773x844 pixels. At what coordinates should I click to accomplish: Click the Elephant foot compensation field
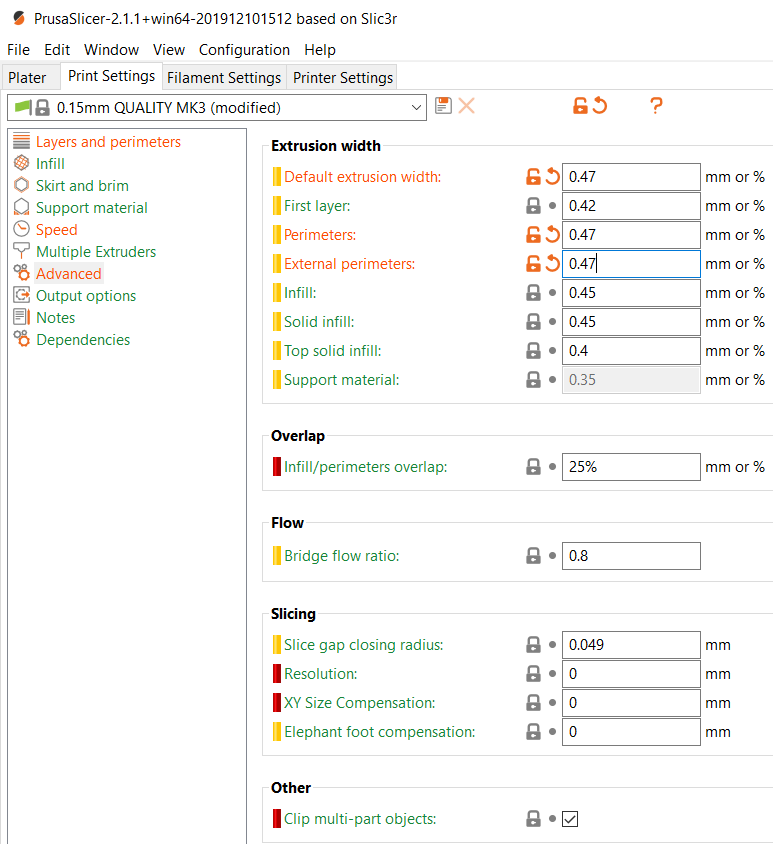(631, 732)
